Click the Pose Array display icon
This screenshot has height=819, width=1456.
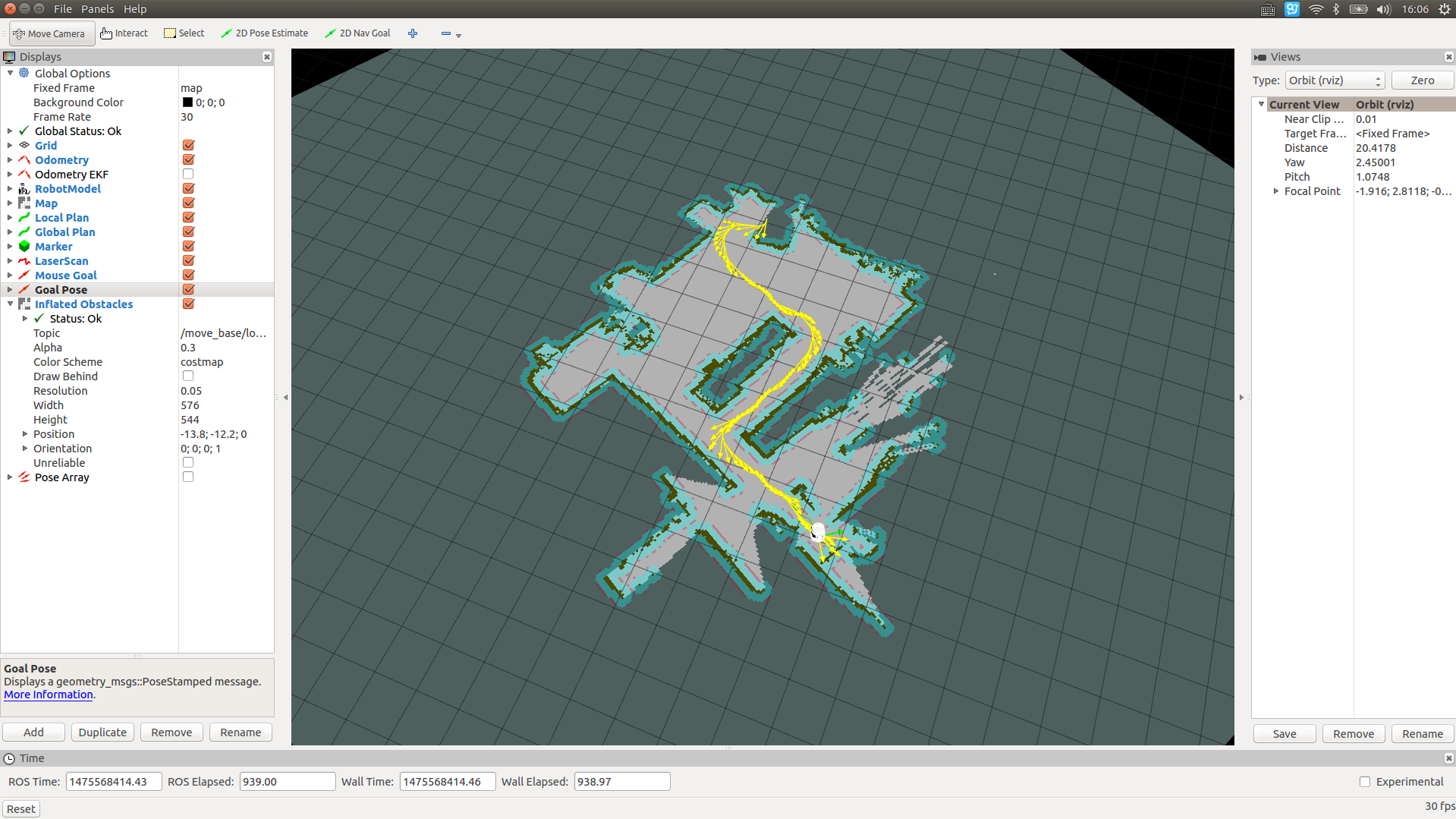24,477
